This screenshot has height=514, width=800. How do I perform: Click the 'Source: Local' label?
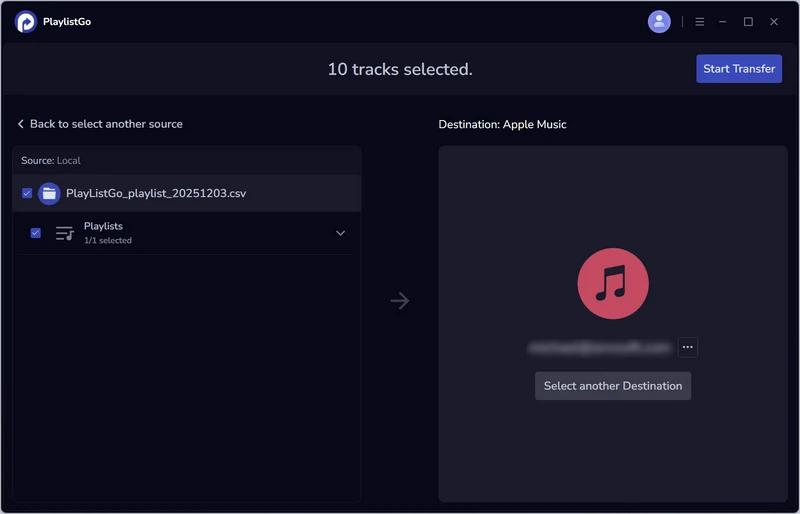click(x=51, y=160)
